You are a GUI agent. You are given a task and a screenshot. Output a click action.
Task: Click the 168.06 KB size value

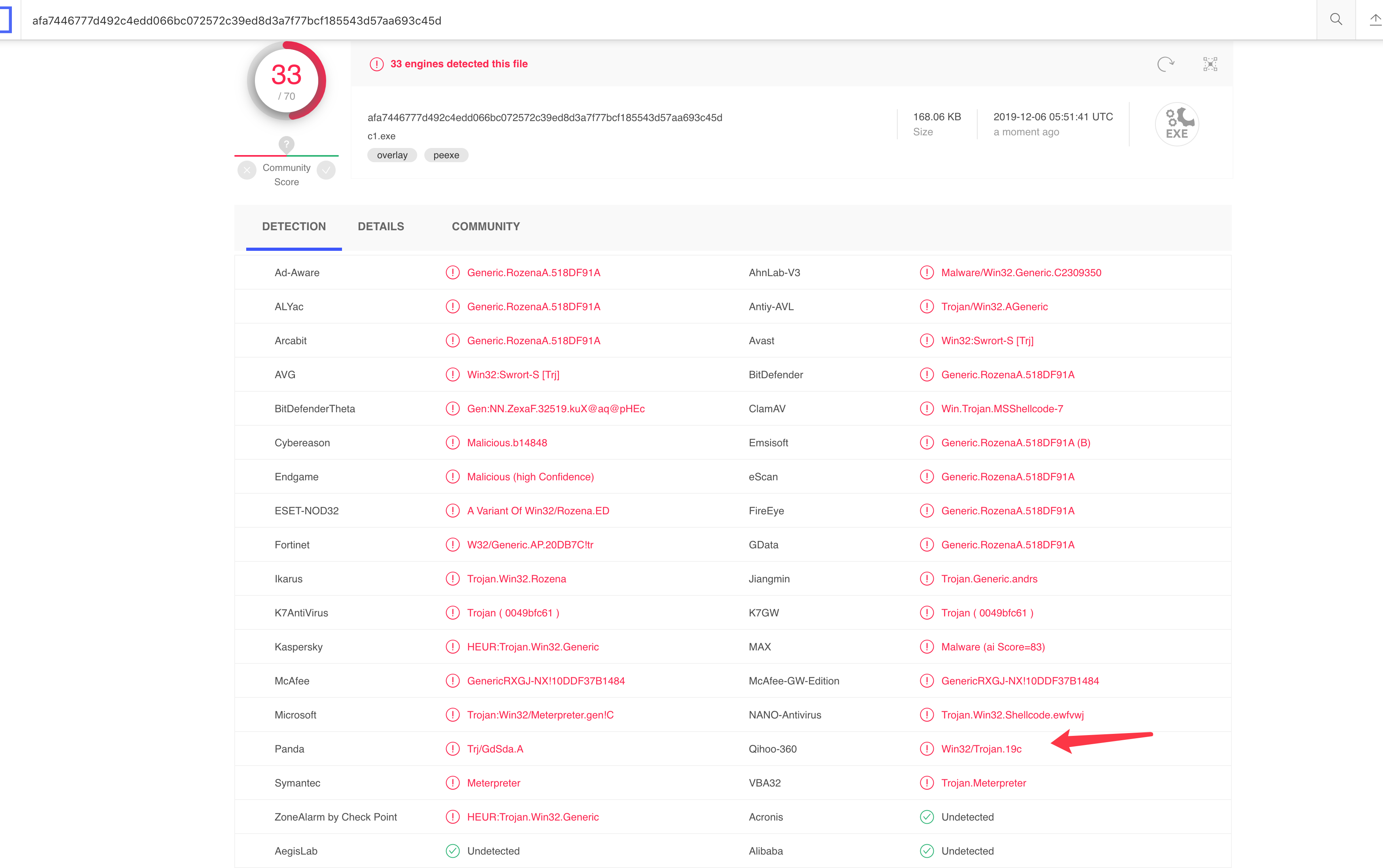(937, 117)
